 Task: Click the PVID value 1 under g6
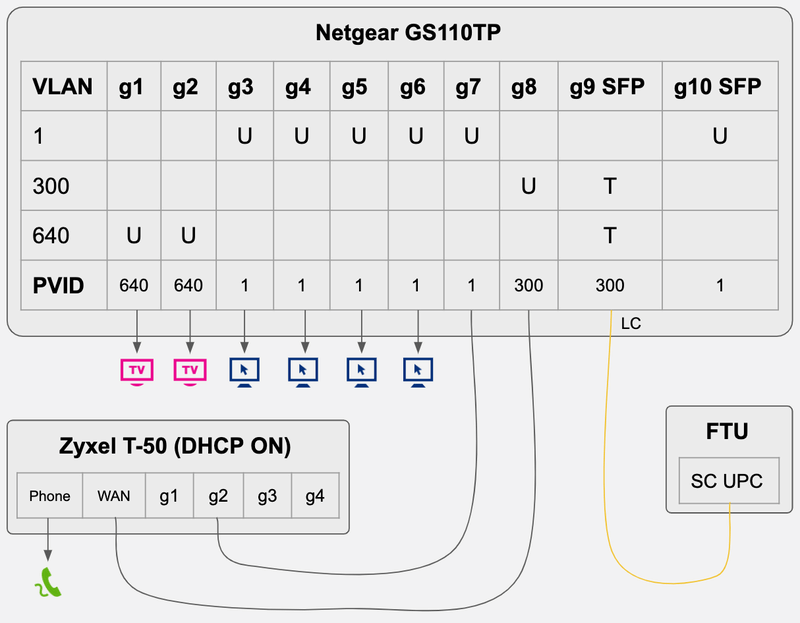coord(416,285)
